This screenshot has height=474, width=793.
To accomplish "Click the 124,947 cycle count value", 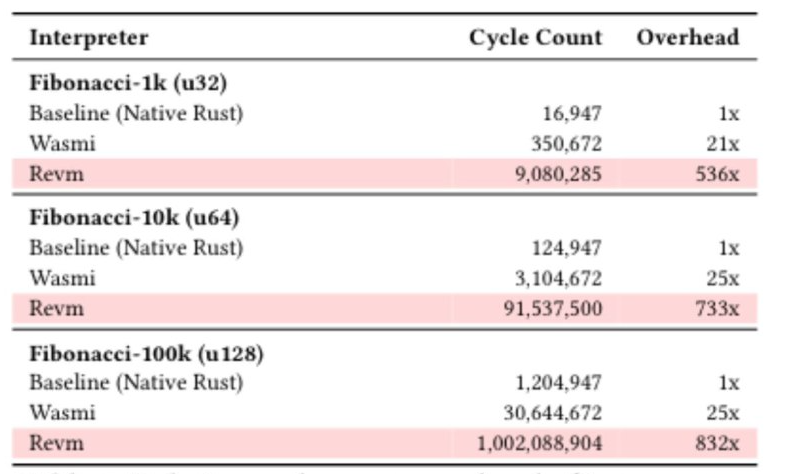I will tap(566, 248).
